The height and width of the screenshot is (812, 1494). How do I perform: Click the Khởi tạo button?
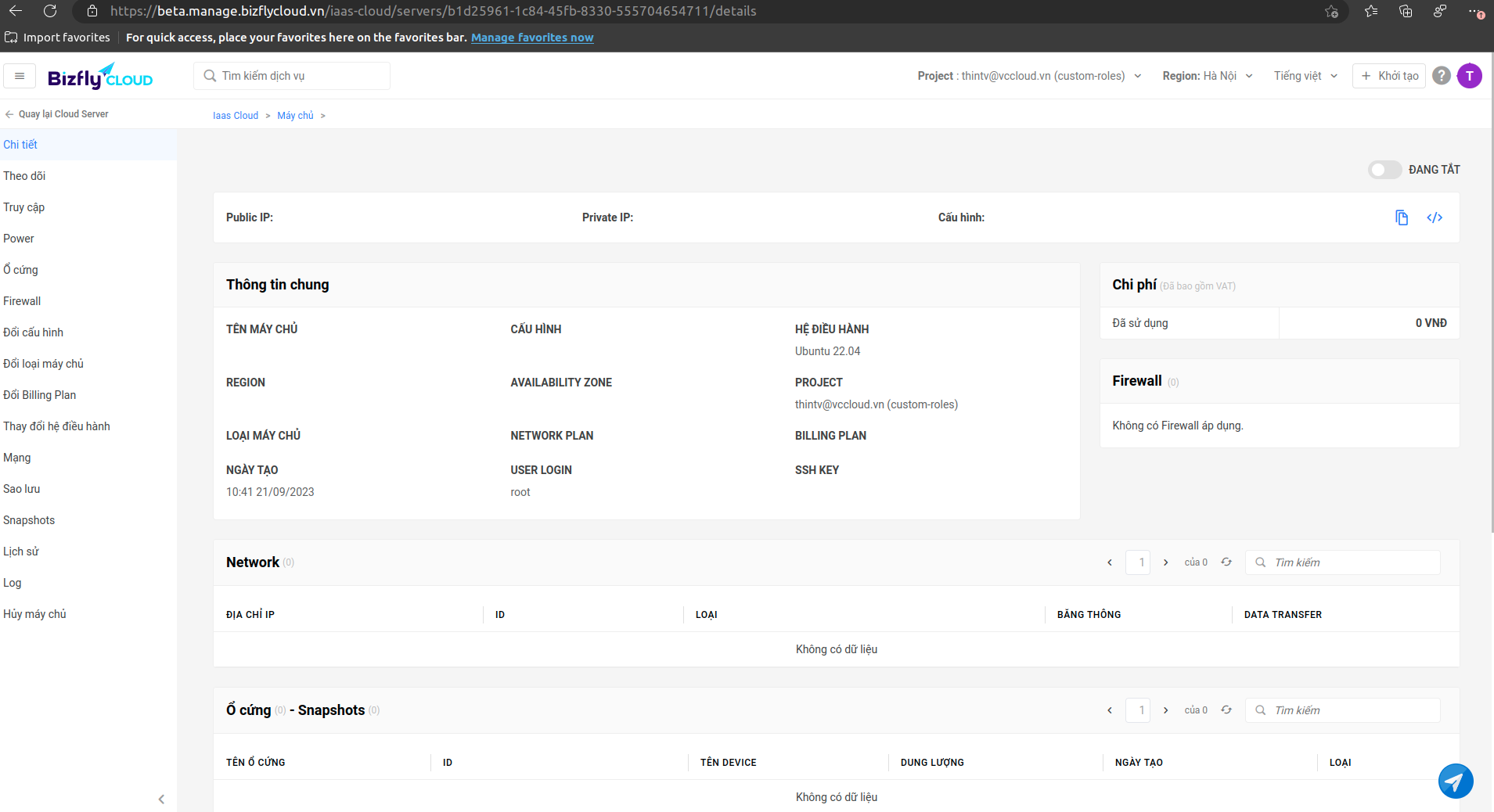click(x=1389, y=76)
